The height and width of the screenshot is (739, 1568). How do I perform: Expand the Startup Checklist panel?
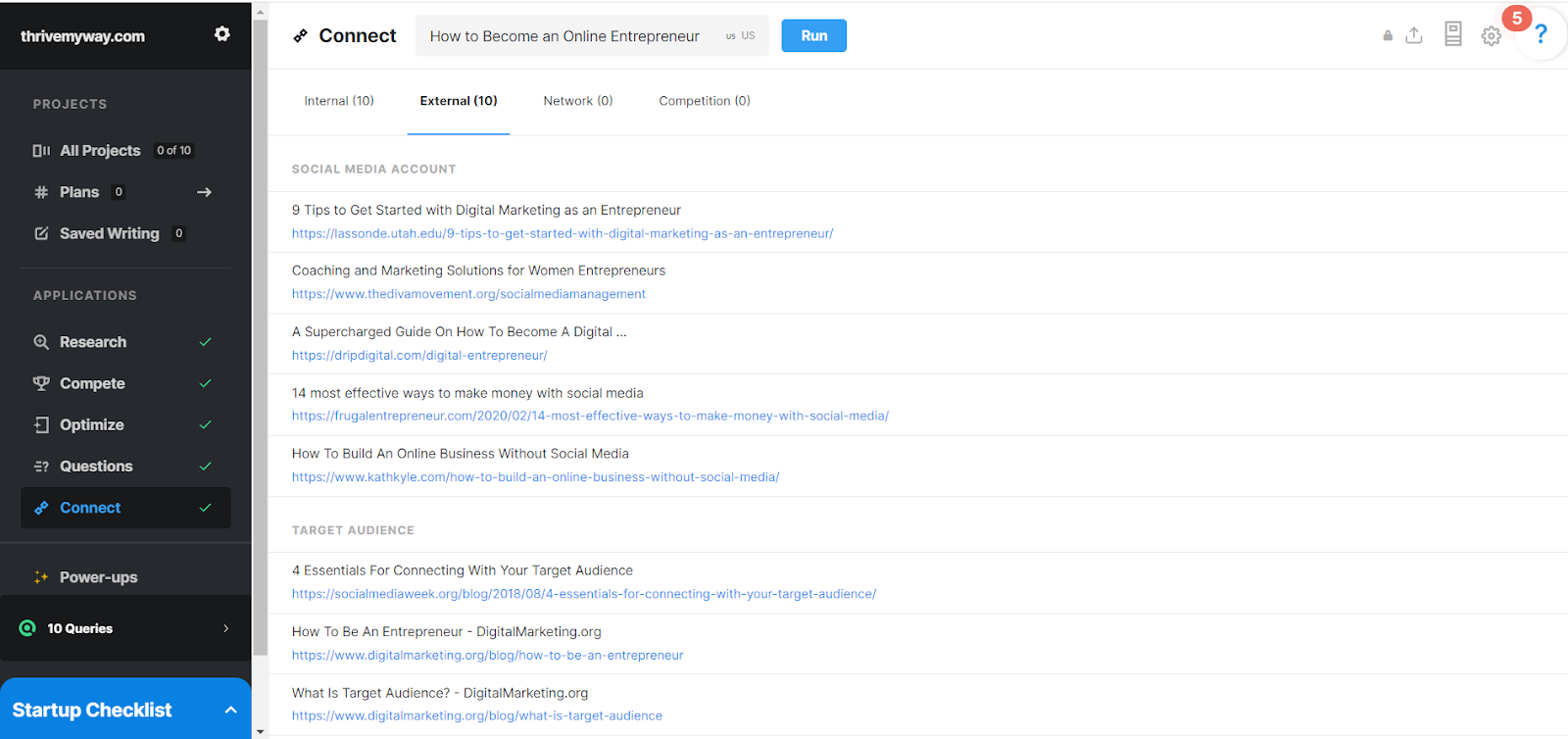(x=230, y=710)
